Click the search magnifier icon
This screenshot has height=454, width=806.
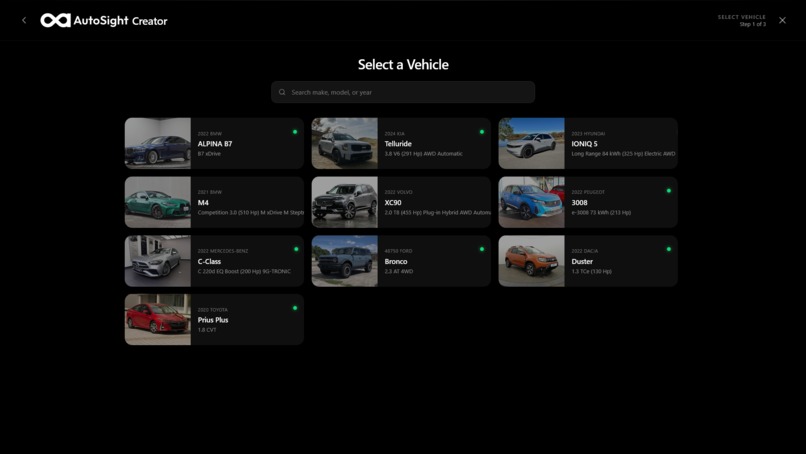pos(282,92)
